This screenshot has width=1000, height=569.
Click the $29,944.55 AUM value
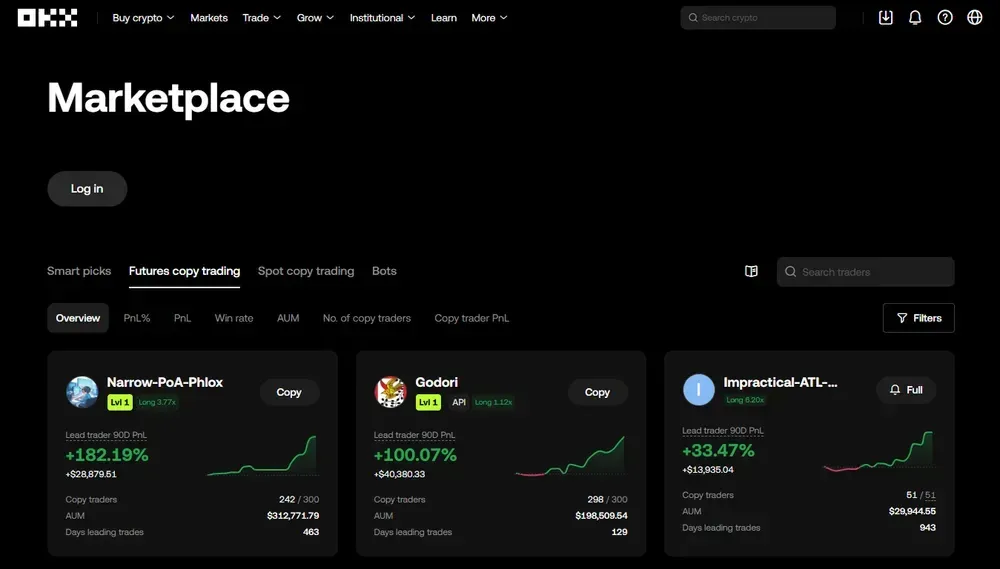coord(913,511)
